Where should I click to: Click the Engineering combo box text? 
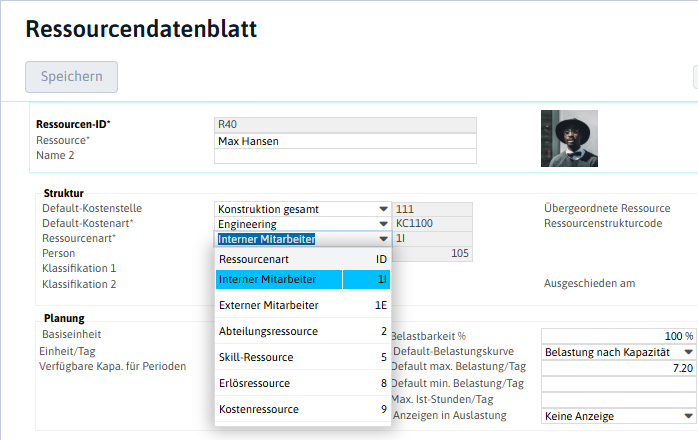247,224
